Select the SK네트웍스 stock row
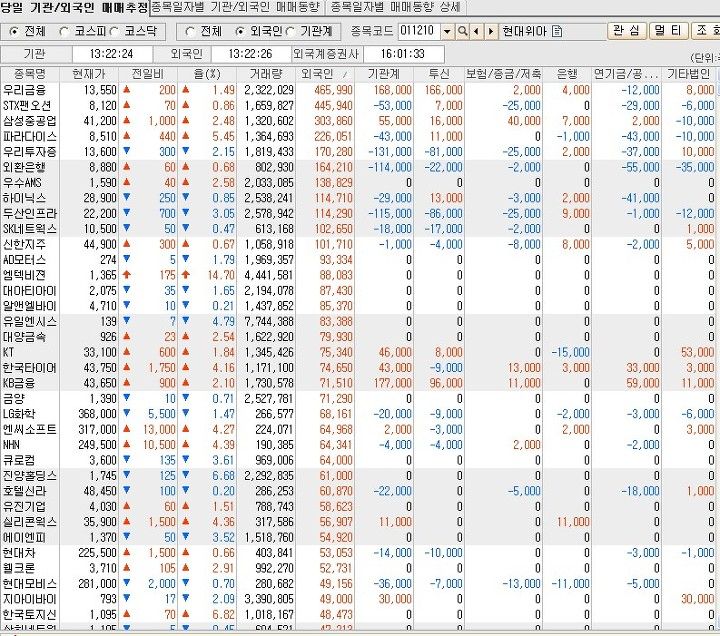720x636 pixels. pos(358,229)
